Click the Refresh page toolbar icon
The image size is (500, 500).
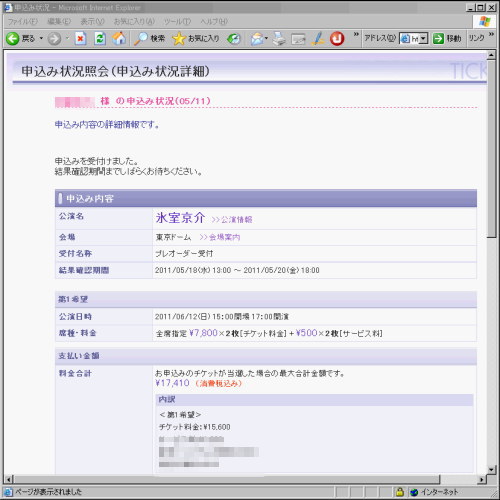[x=100, y=39]
